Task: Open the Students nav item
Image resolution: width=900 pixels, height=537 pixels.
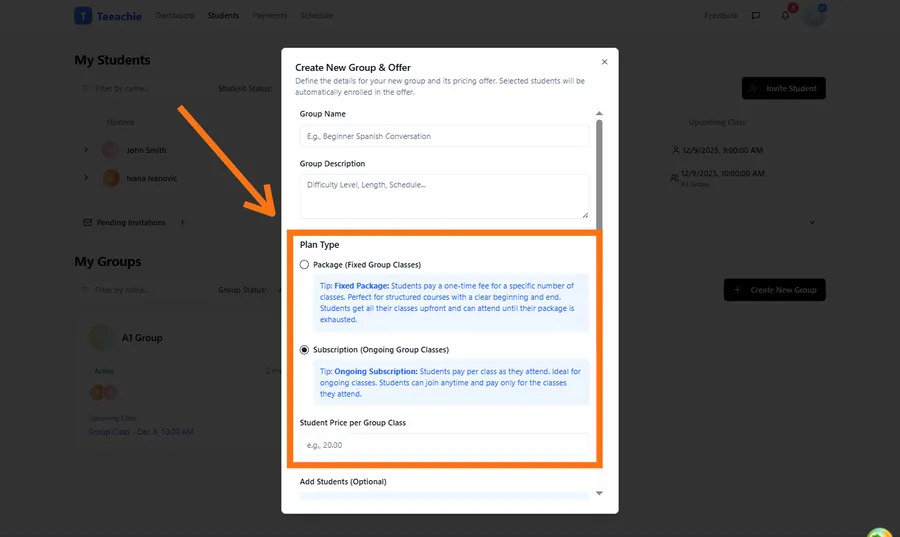Action: (x=223, y=15)
